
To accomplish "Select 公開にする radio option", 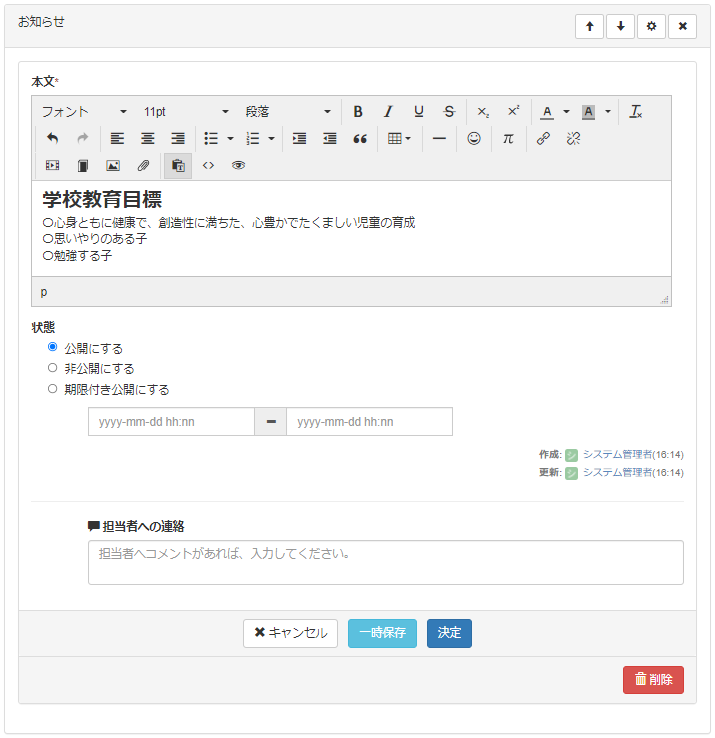I will pyautogui.click(x=53, y=347).
